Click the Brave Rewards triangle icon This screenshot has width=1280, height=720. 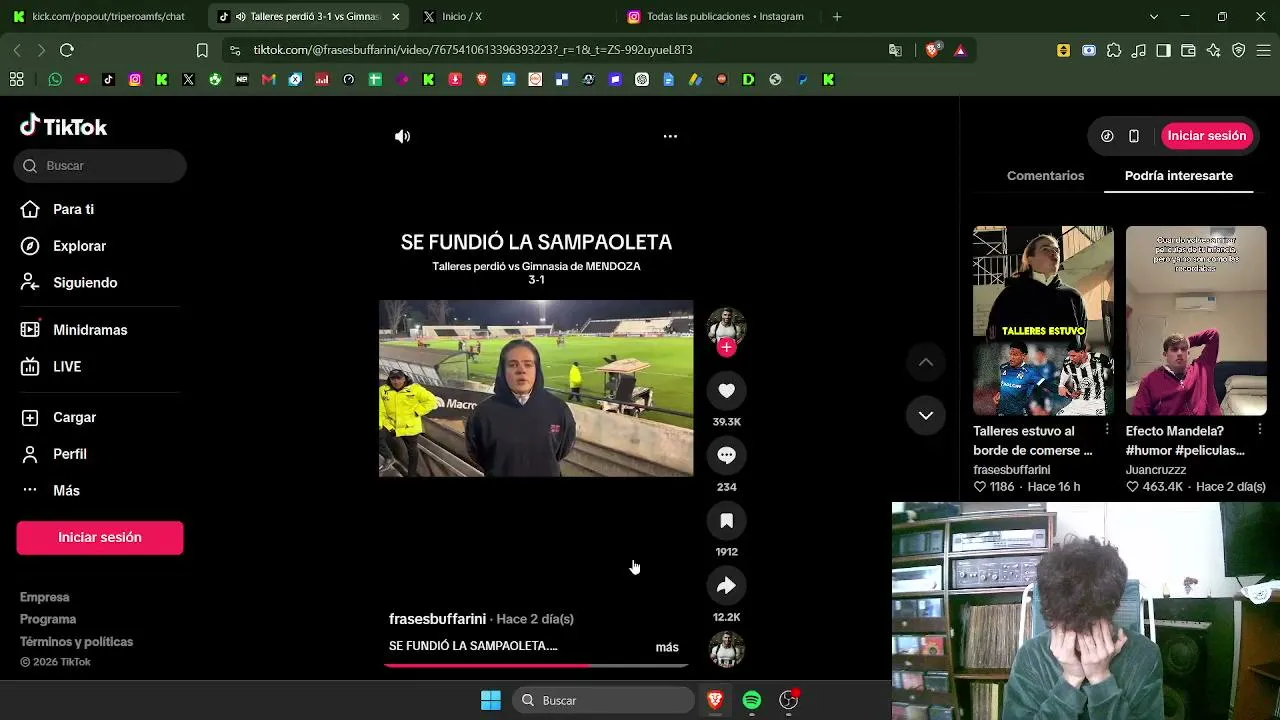tap(960, 50)
